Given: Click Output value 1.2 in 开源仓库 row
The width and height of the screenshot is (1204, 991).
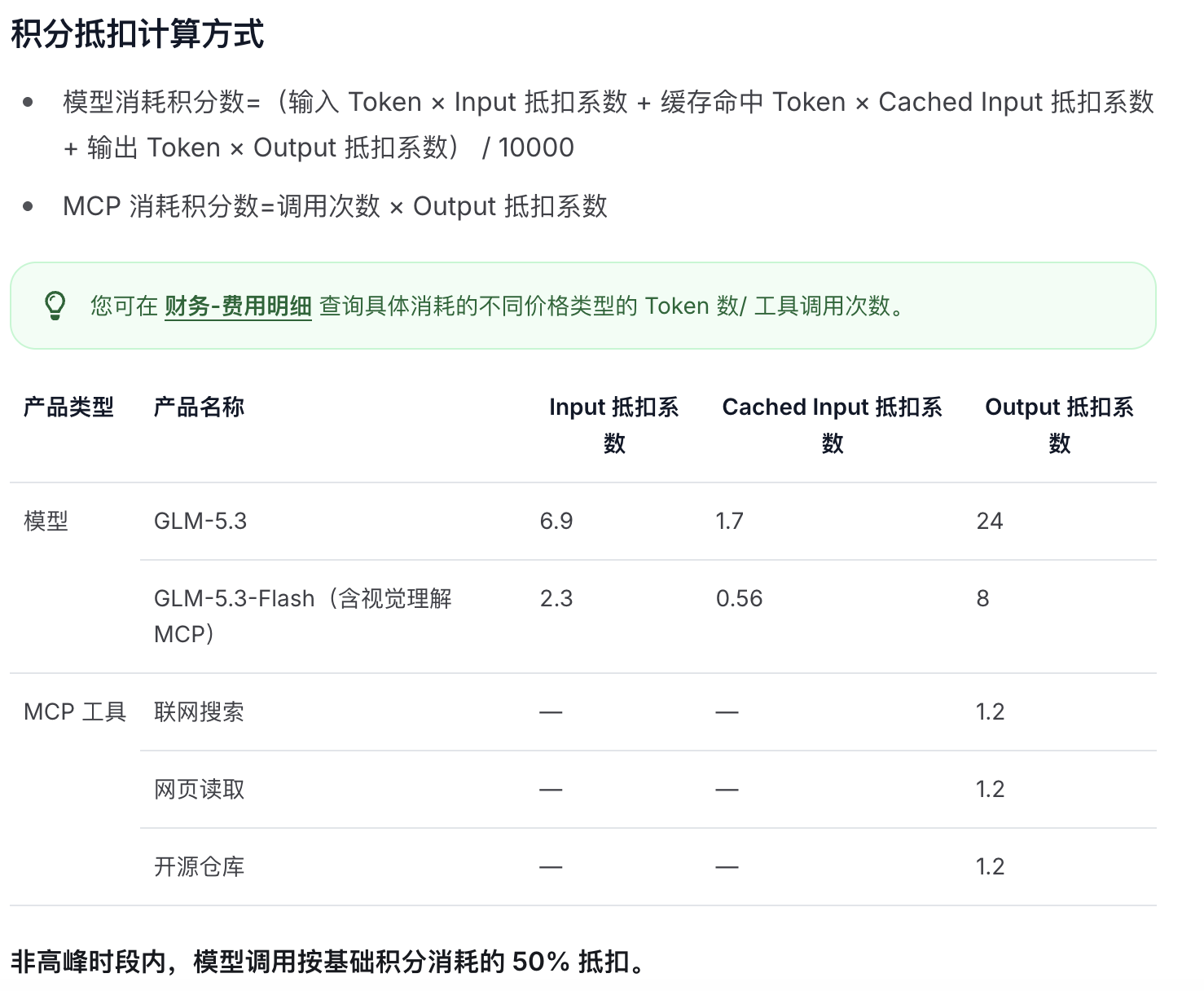Looking at the screenshot, I should tap(990, 866).
